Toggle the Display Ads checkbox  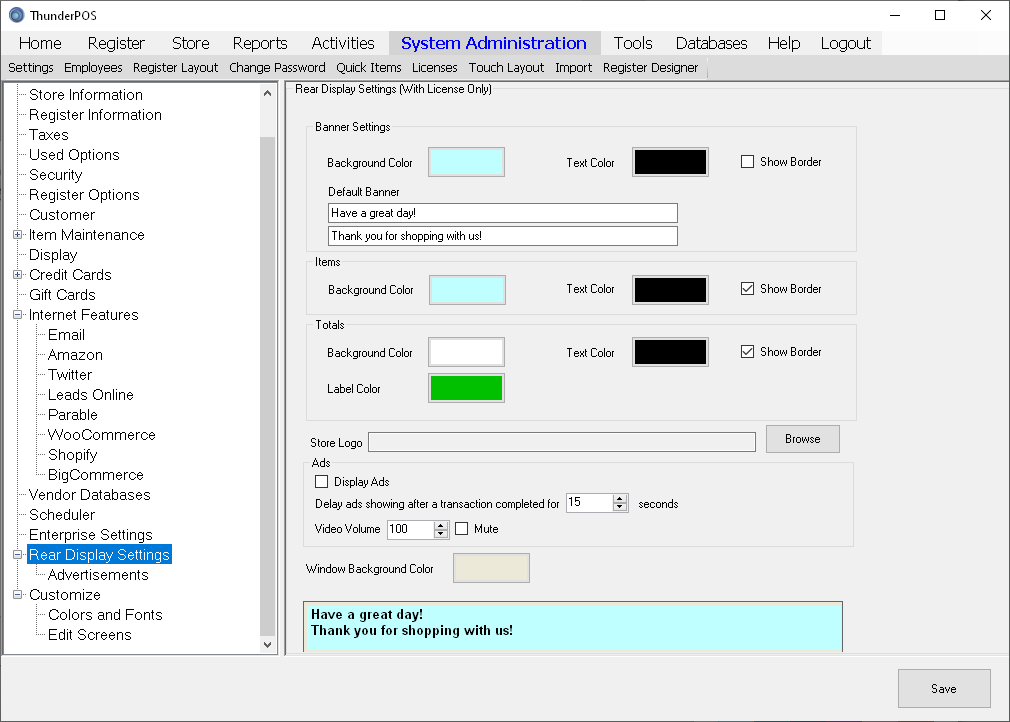click(322, 482)
